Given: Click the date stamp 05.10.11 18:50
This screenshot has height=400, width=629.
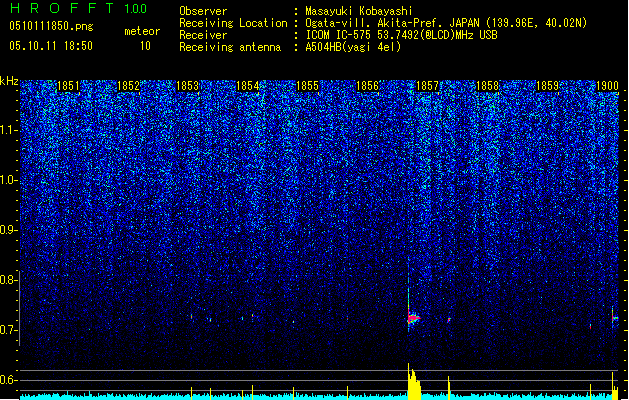Looking at the screenshot, I should tap(51, 46).
